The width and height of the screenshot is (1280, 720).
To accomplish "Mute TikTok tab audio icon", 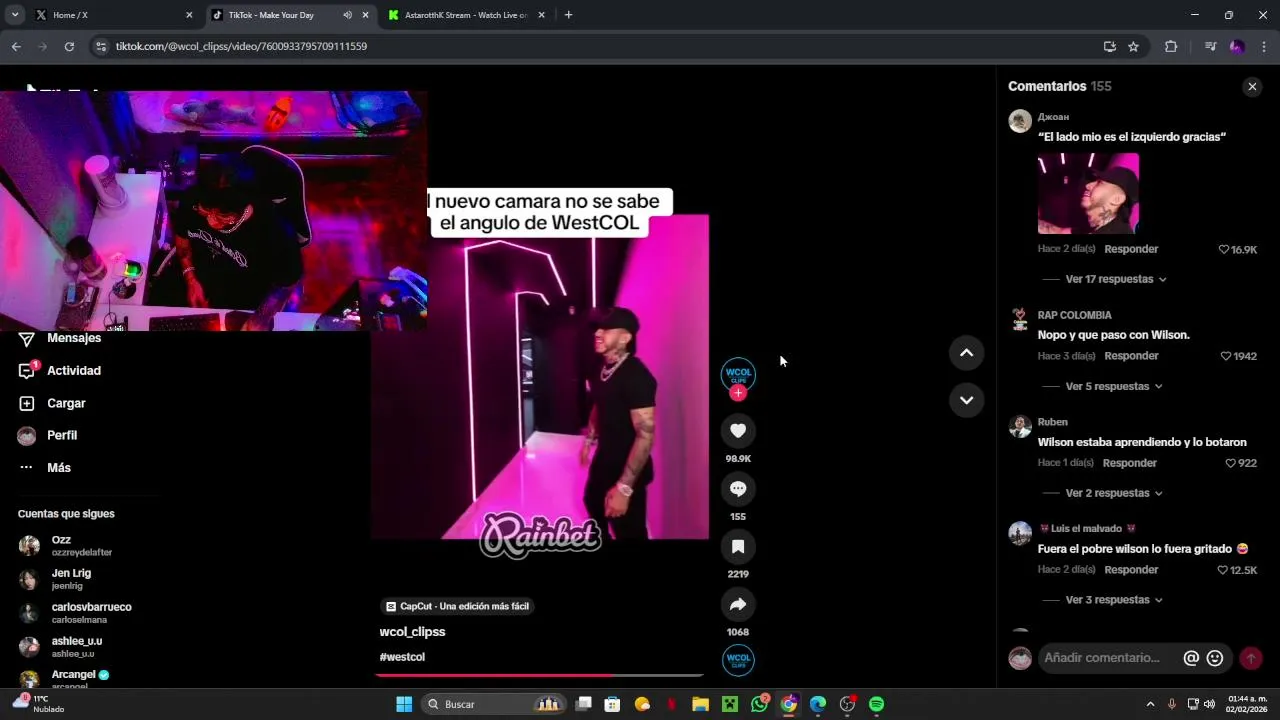I will click(x=347, y=15).
